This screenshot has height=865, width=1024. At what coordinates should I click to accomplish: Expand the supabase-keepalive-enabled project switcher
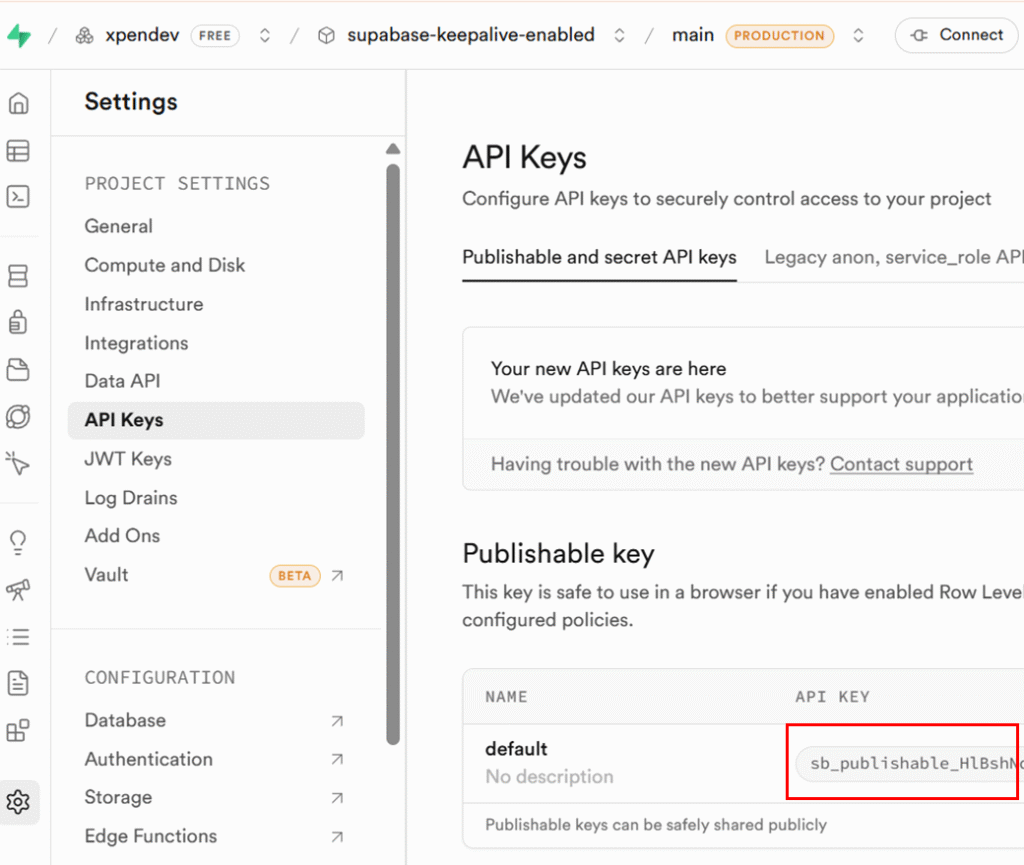coord(619,36)
